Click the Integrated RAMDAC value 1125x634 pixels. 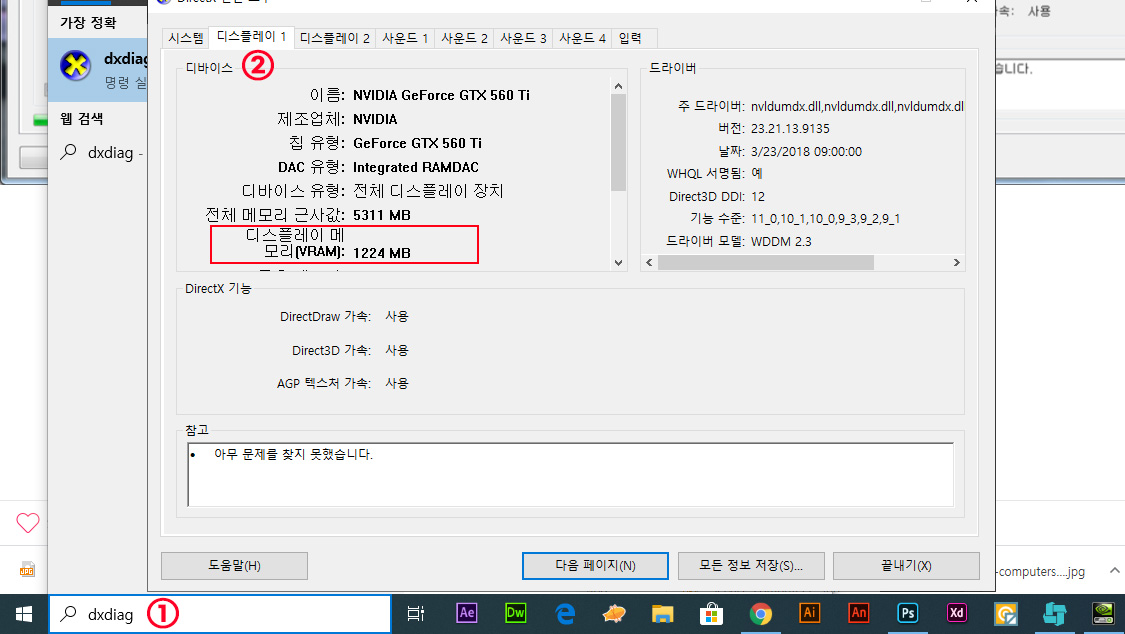pos(415,167)
